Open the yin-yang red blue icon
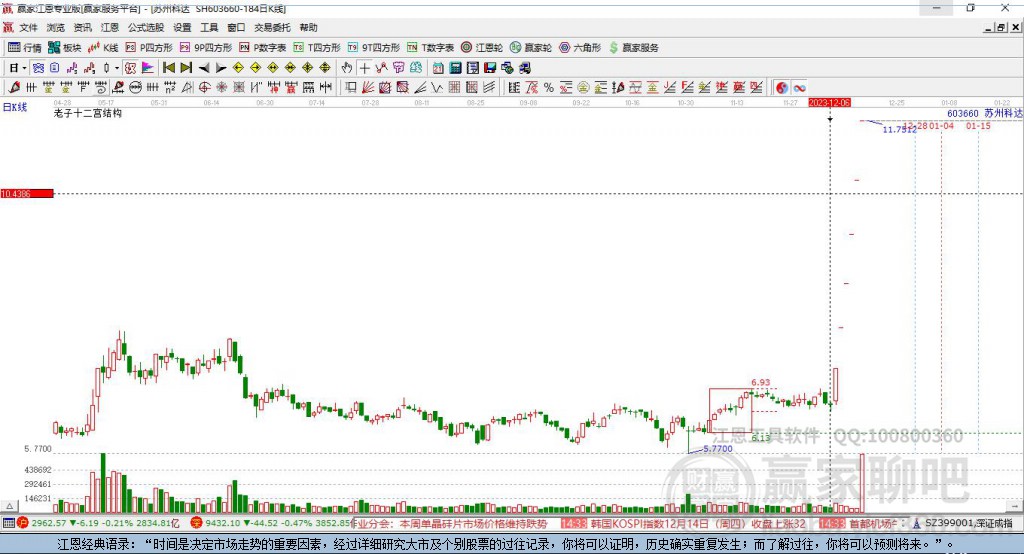Viewport: 1024px width, 554px height. 782,88
